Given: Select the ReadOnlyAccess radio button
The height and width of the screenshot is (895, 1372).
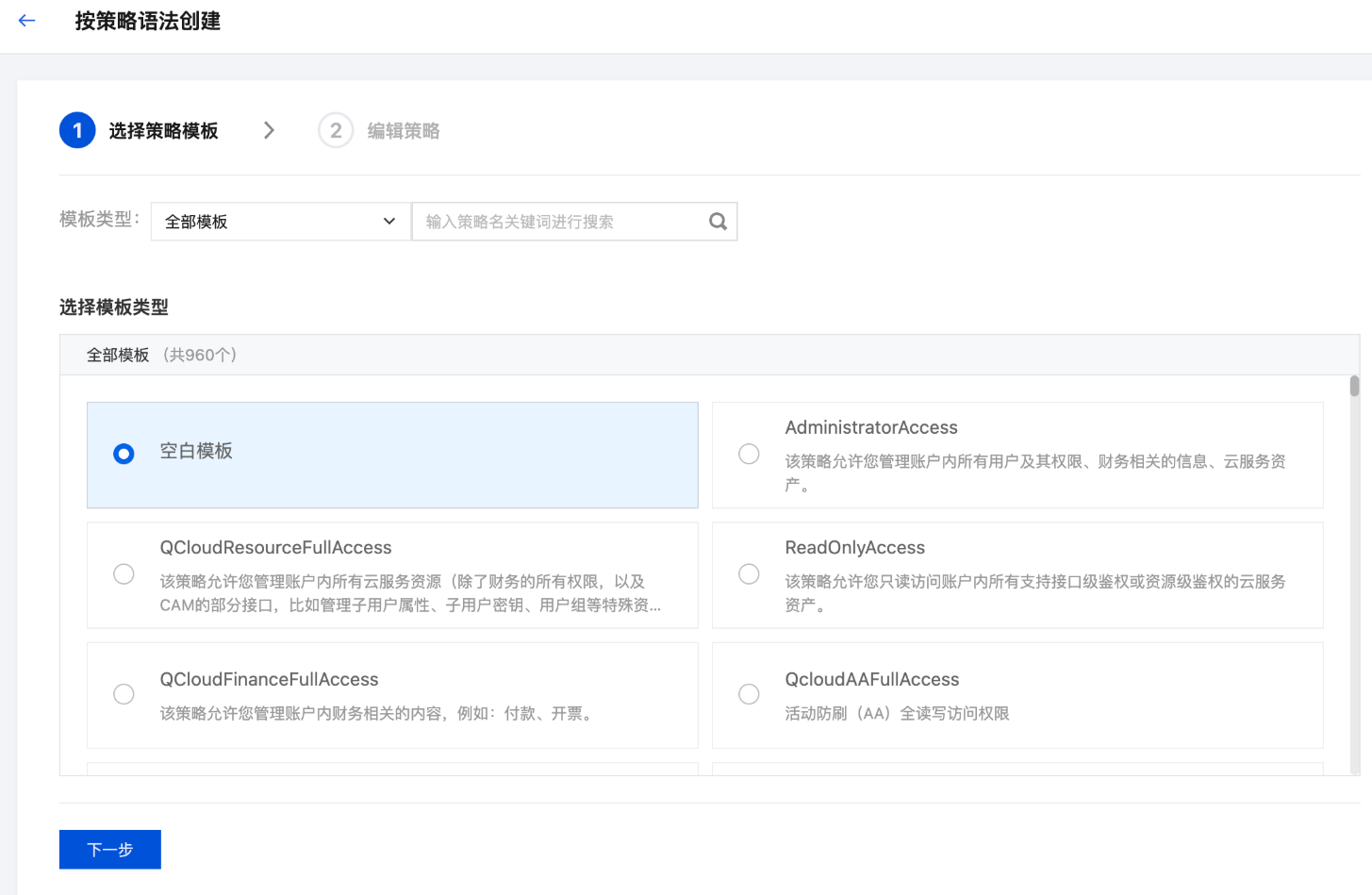Looking at the screenshot, I should (x=749, y=574).
